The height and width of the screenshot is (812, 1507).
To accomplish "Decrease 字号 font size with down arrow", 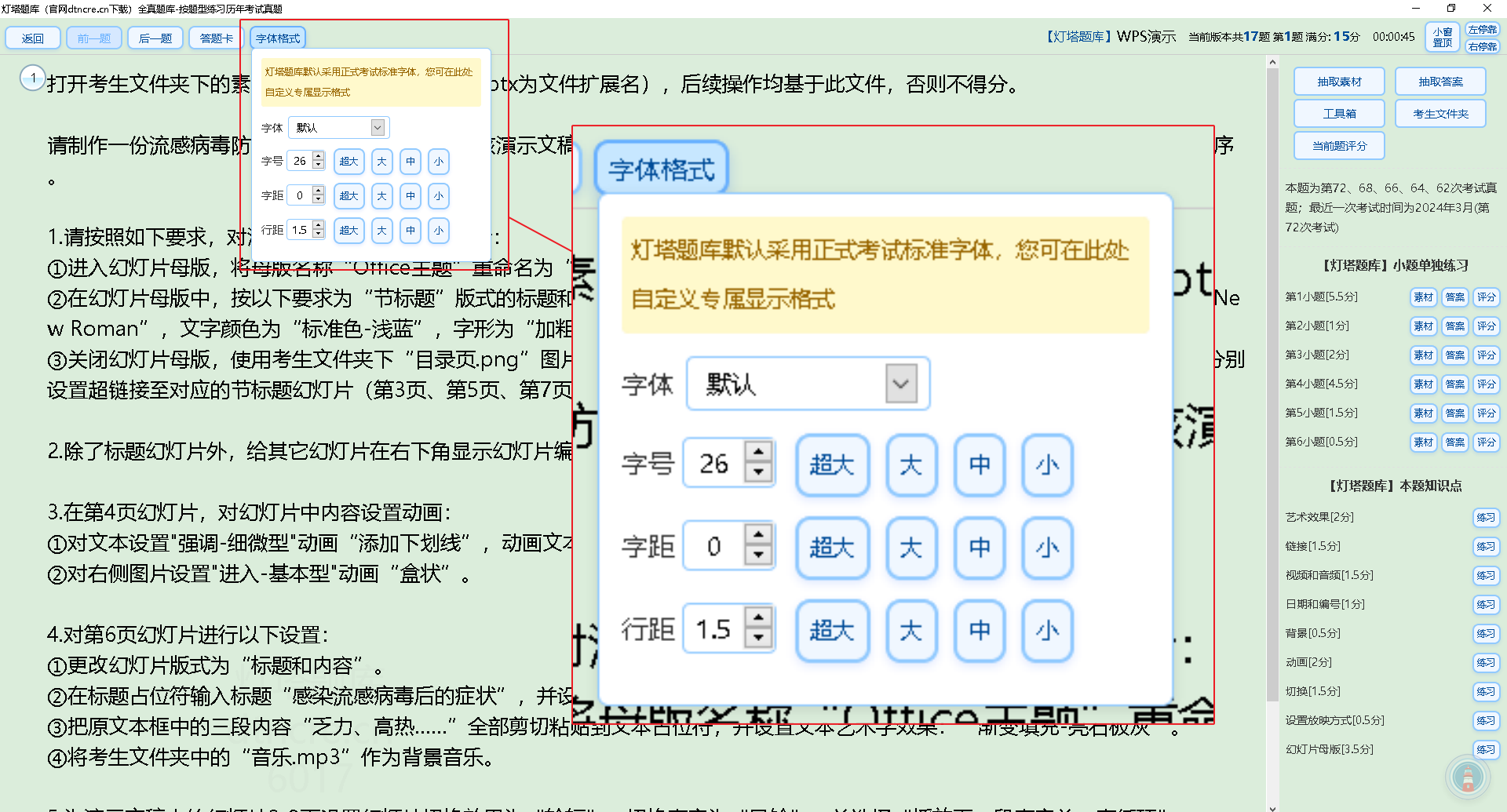I will click(x=318, y=166).
